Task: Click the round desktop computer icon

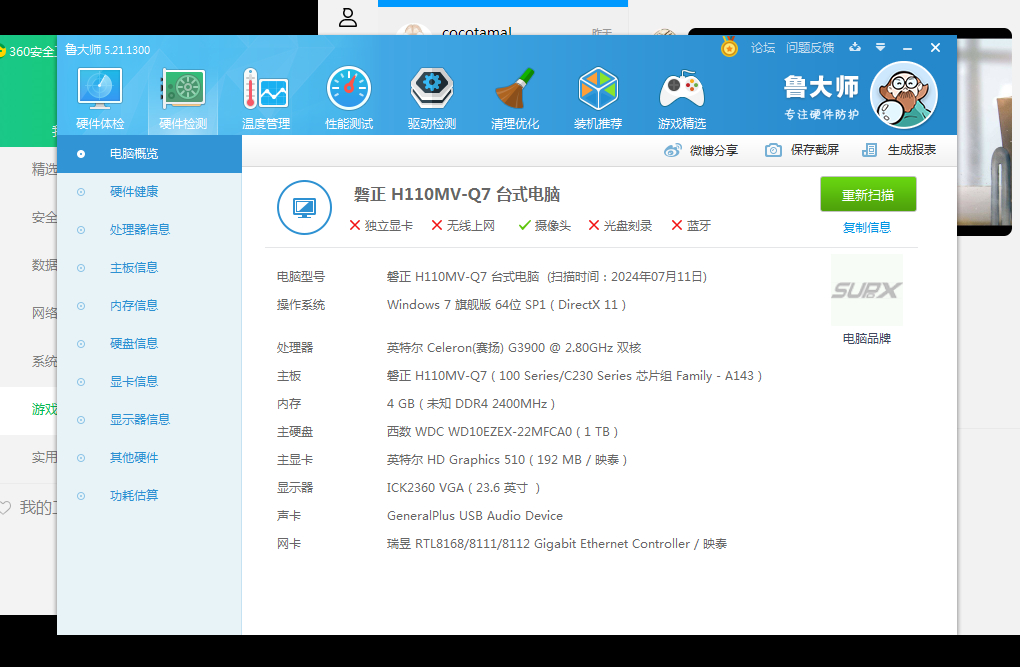Action: point(304,208)
